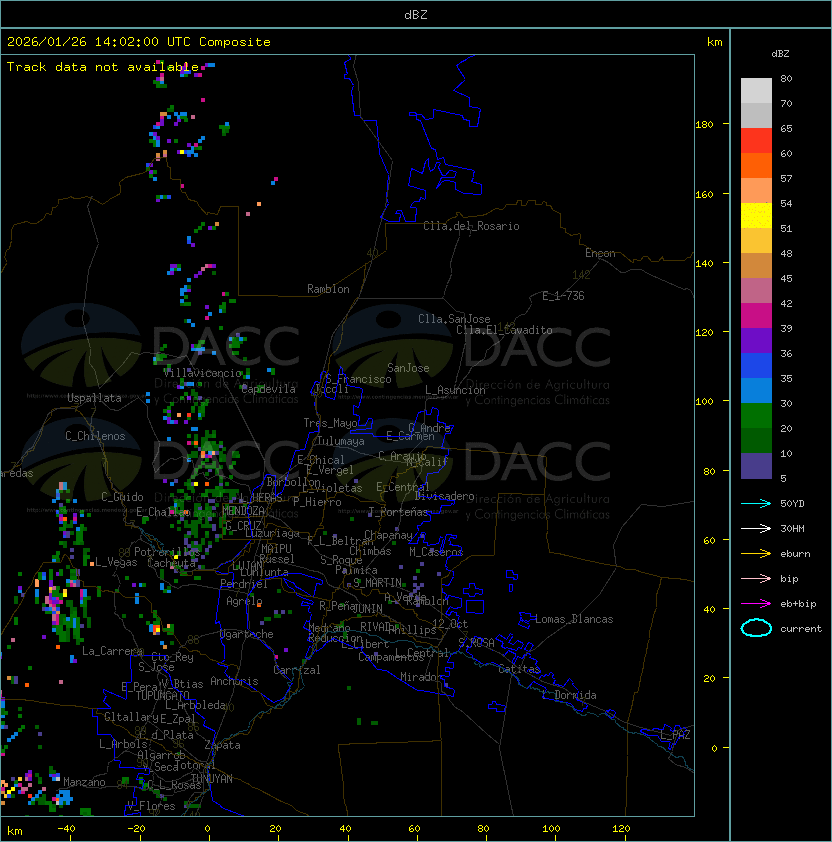
Task: Click the cyan 50YD arrow in legend
Action: 756,503
